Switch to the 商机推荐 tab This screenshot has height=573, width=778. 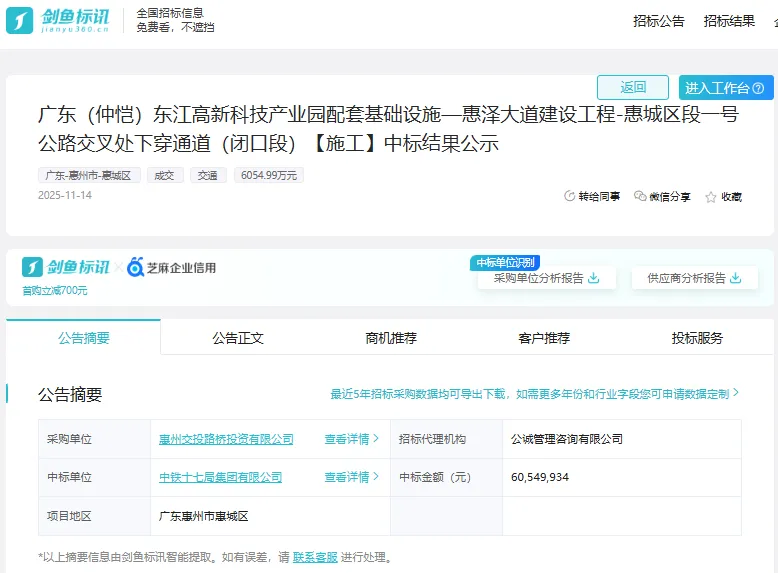click(391, 338)
